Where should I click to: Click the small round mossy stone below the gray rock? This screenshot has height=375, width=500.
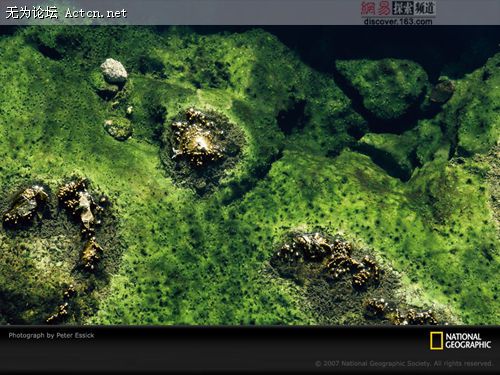pos(118,128)
